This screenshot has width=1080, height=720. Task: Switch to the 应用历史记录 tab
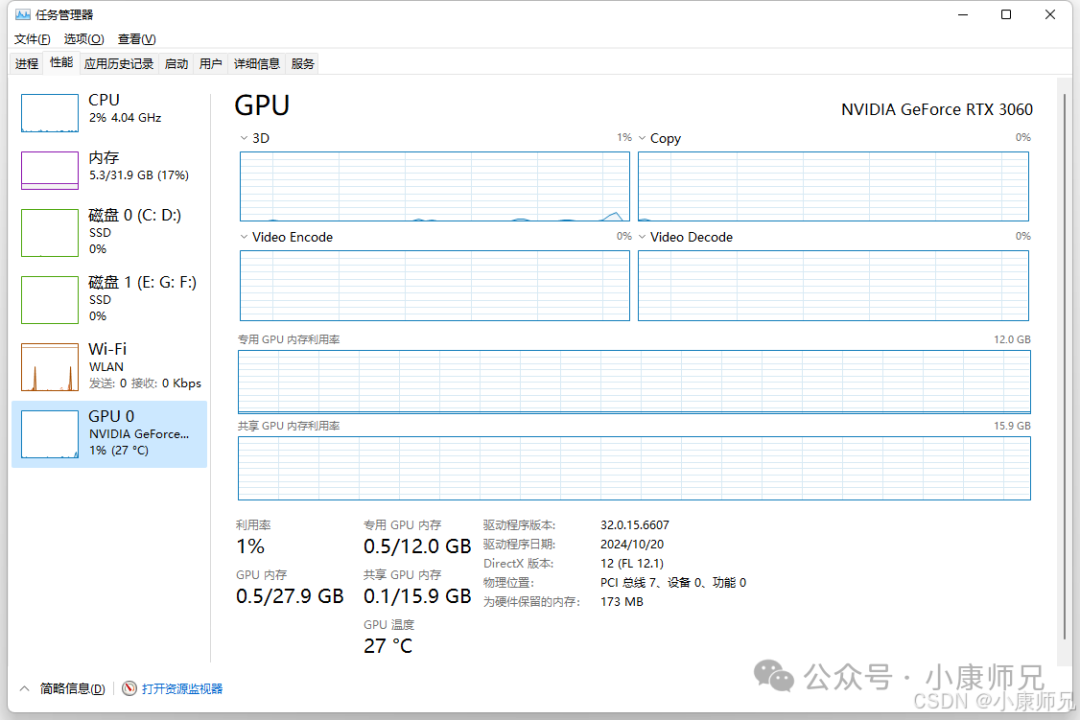pos(119,64)
